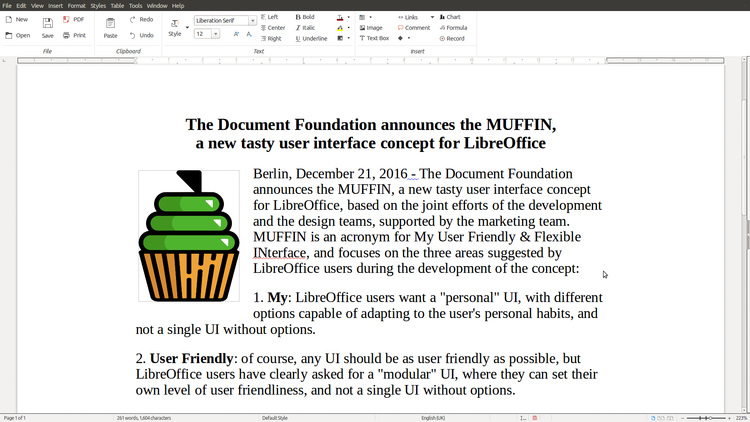Toggle Italic formatting
This screenshot has width=750, height=422.
305,28
